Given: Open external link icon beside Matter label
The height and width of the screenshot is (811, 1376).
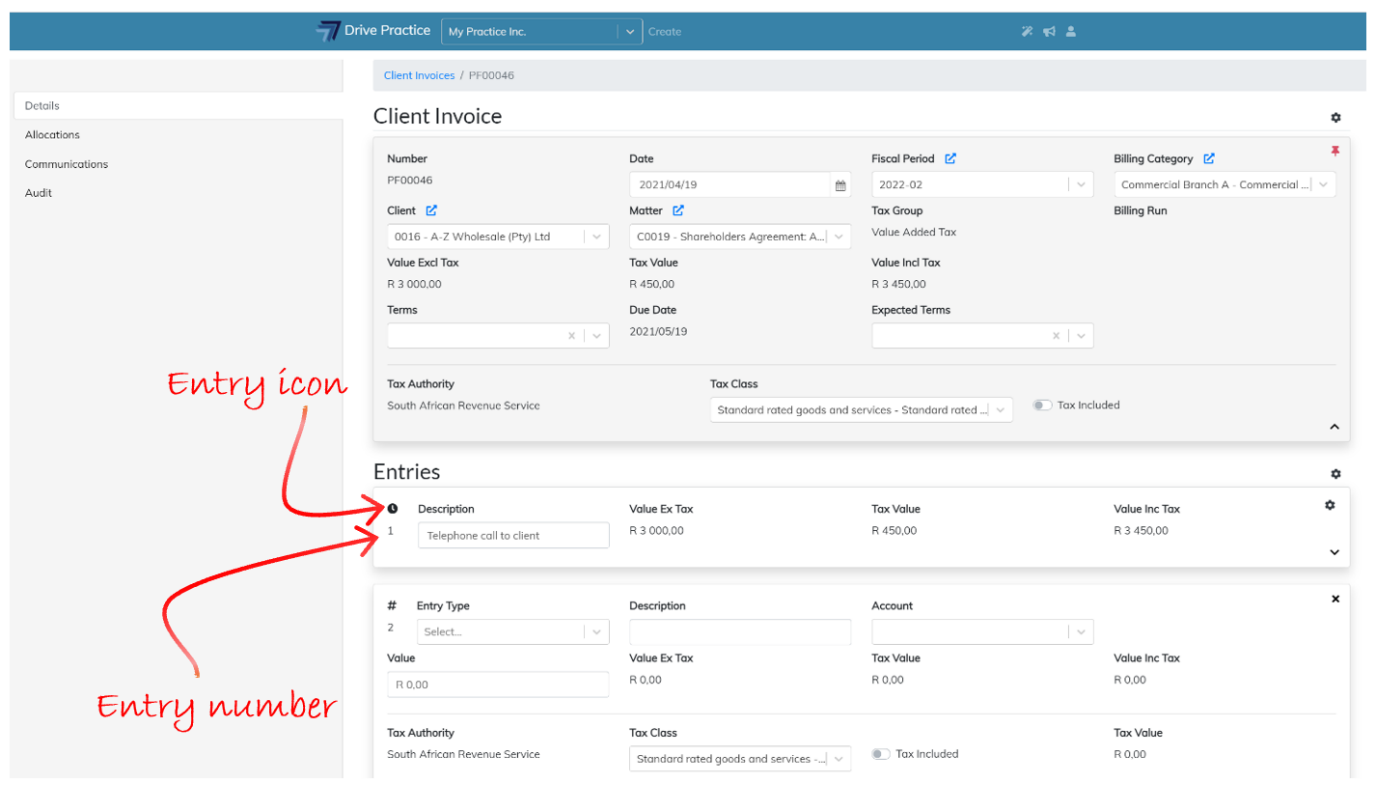Looking at the screenshot, I should [678, 211].
